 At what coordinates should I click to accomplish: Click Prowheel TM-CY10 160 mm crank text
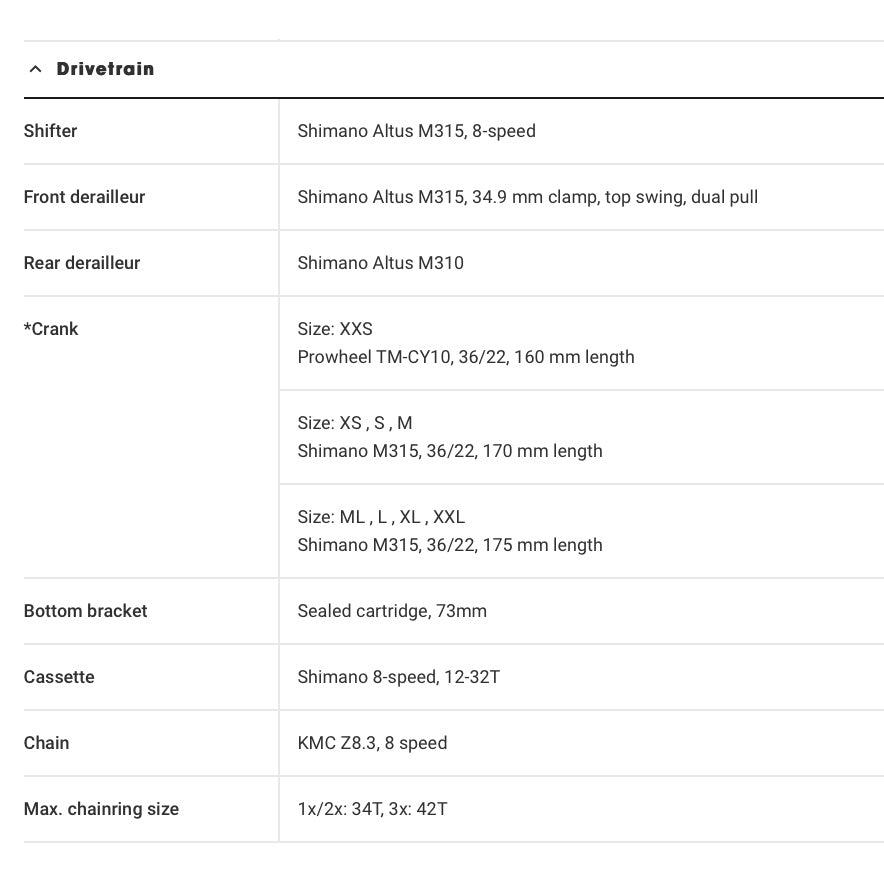pos(465,357)
